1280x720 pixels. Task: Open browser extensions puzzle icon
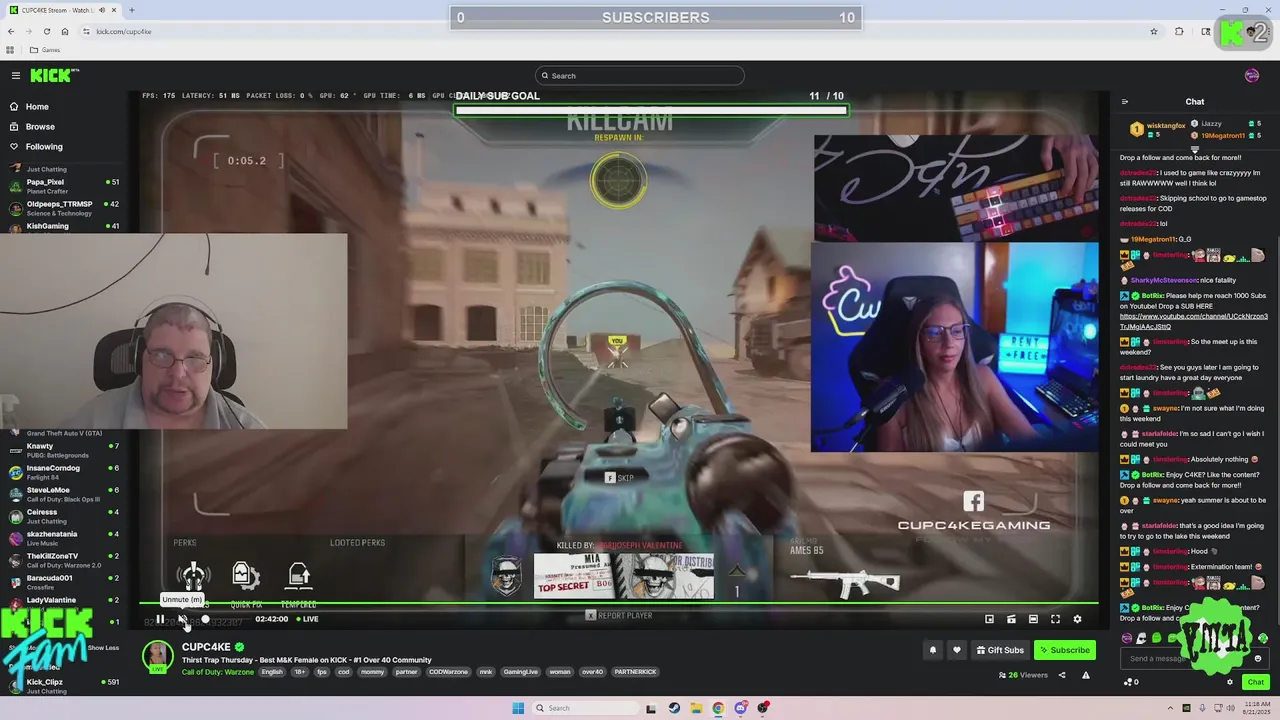tap(1179, 31)
